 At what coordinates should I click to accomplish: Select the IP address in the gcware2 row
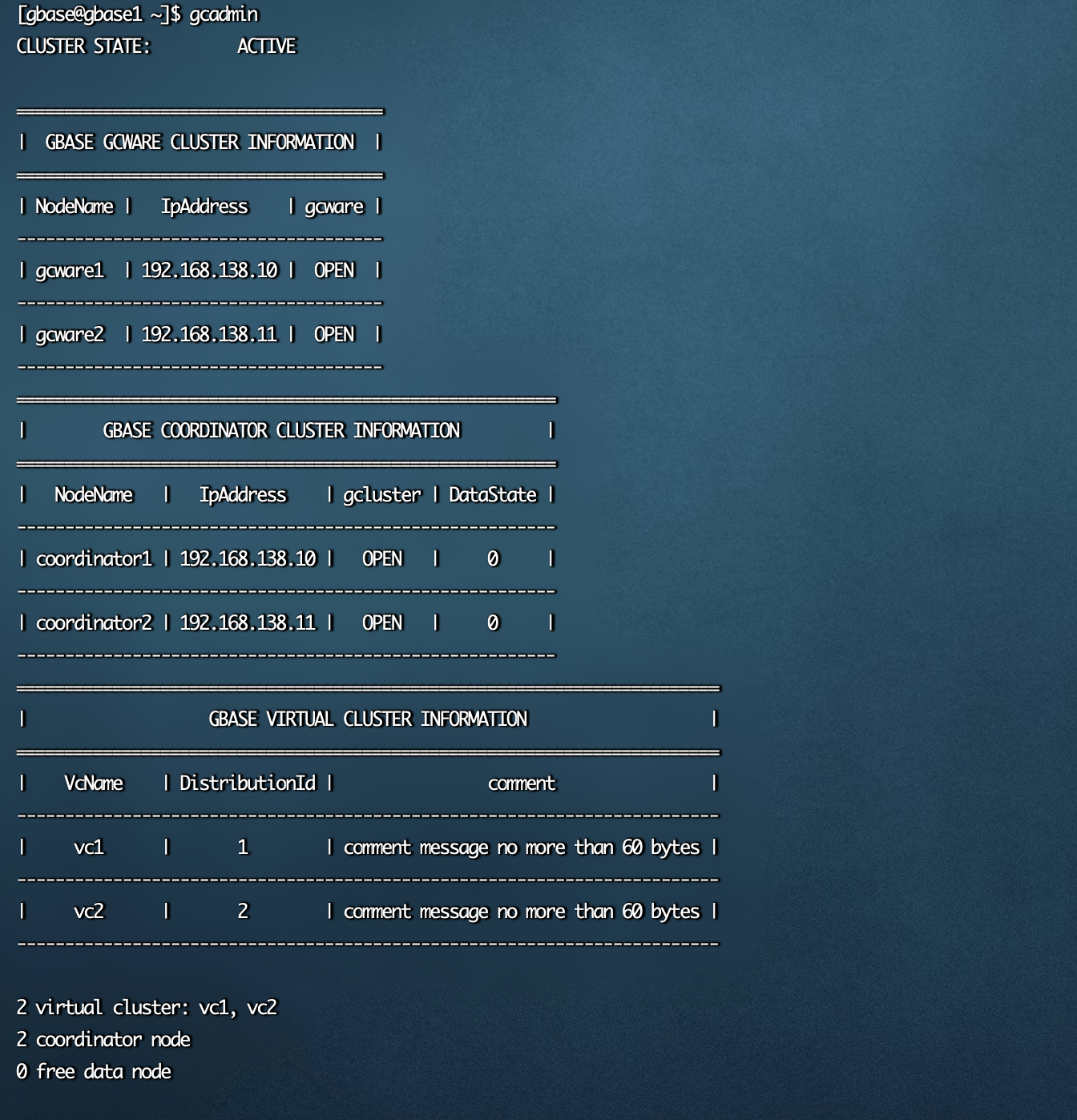pyautogui.click(x=209, y=335)
